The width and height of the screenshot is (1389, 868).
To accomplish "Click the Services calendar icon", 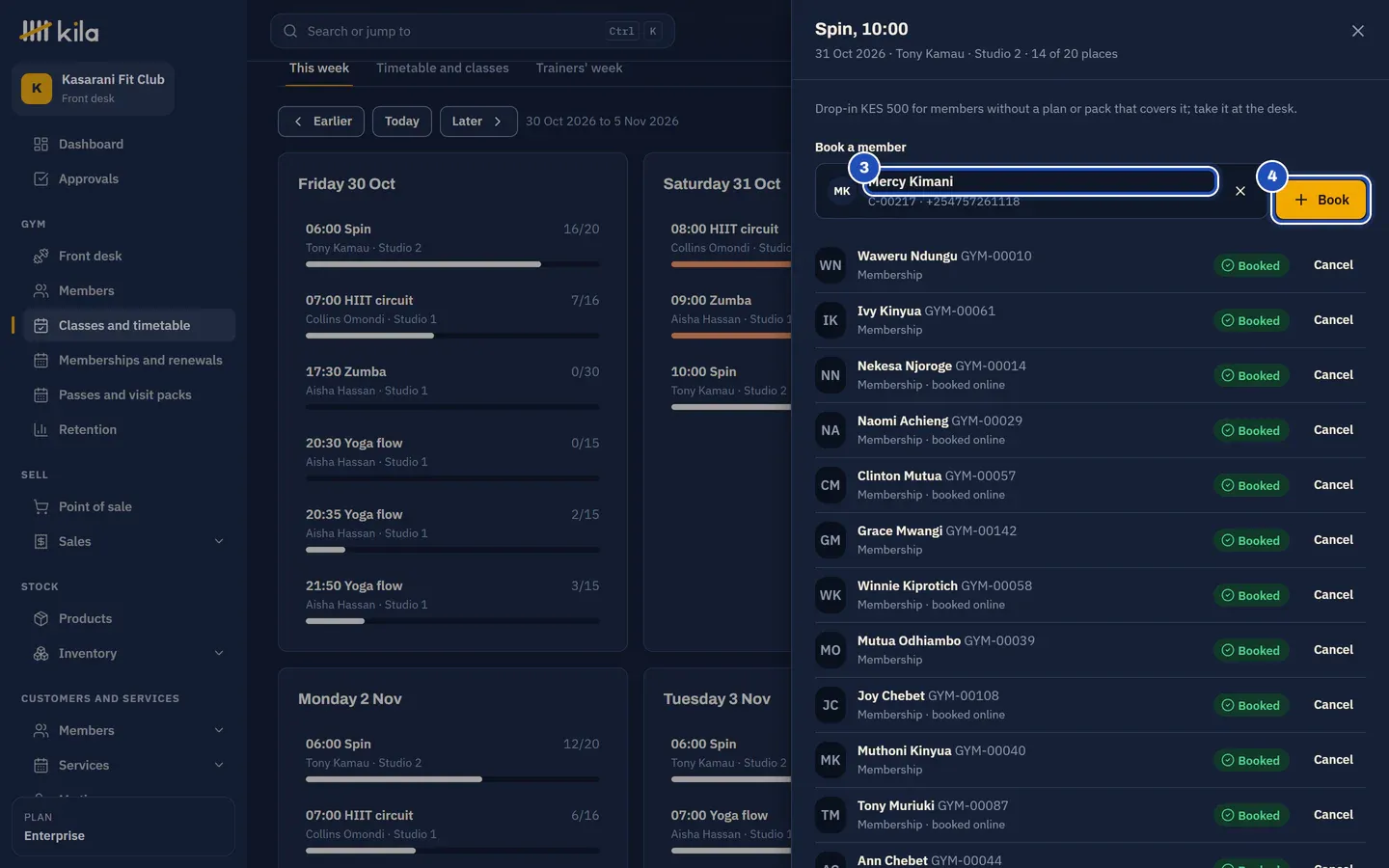I will point(41,766).
